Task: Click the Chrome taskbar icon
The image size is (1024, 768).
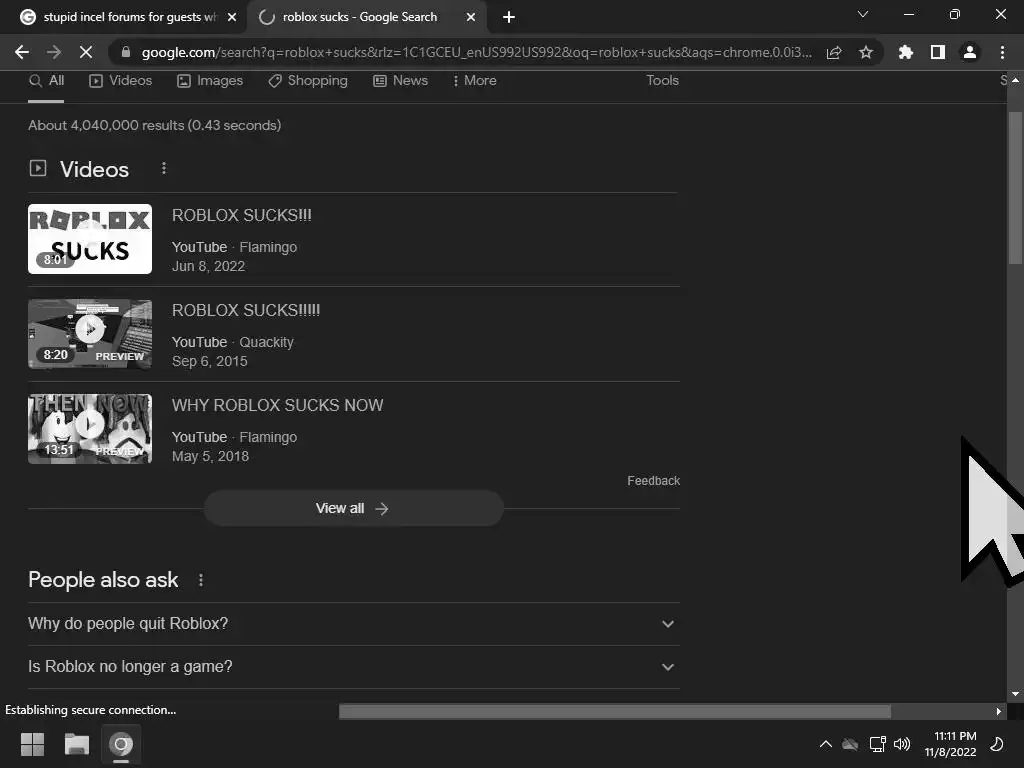Action: [121, 744]
